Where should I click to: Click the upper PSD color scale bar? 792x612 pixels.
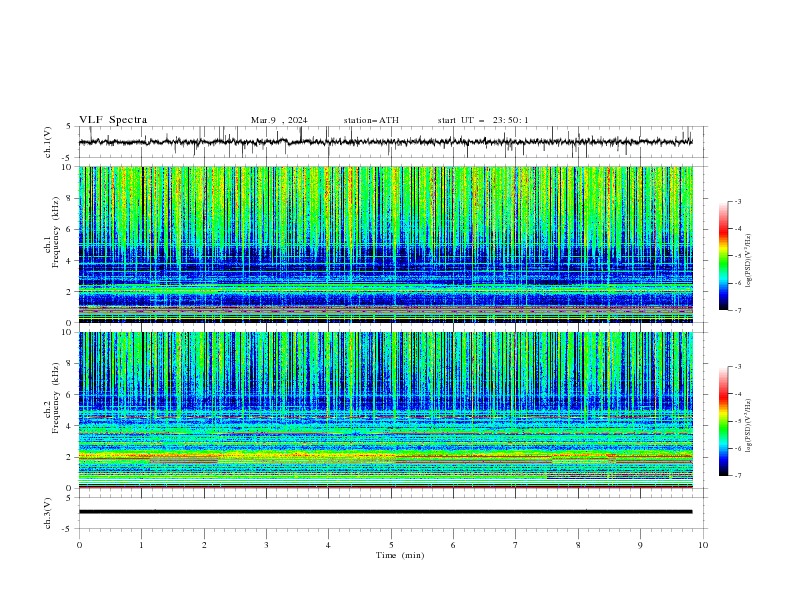click(723, 255)
